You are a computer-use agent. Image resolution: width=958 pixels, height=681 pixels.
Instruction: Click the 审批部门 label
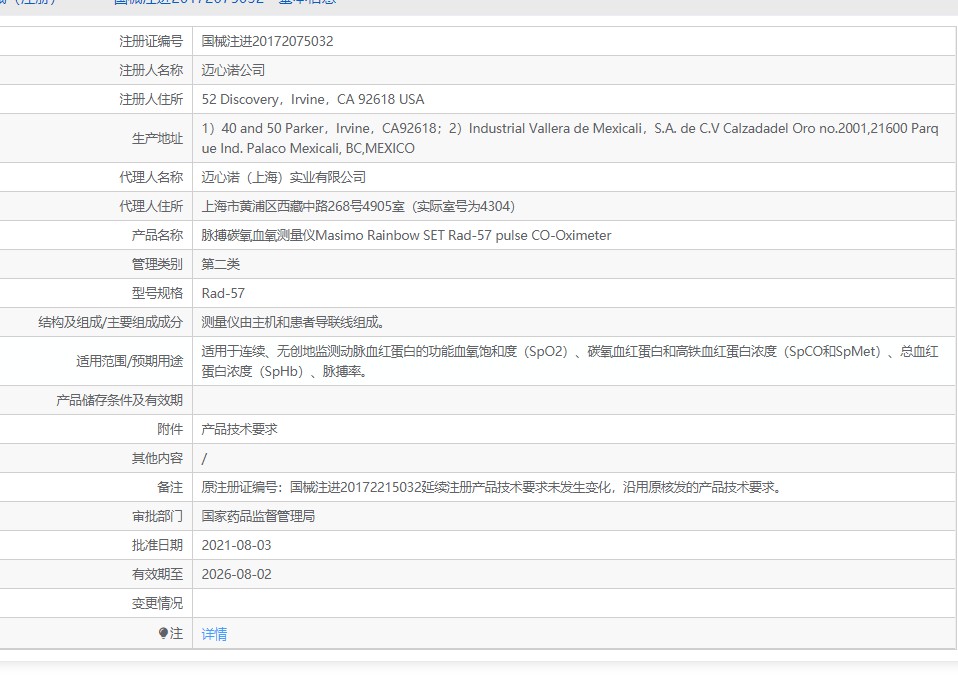[x=157, y=516]
